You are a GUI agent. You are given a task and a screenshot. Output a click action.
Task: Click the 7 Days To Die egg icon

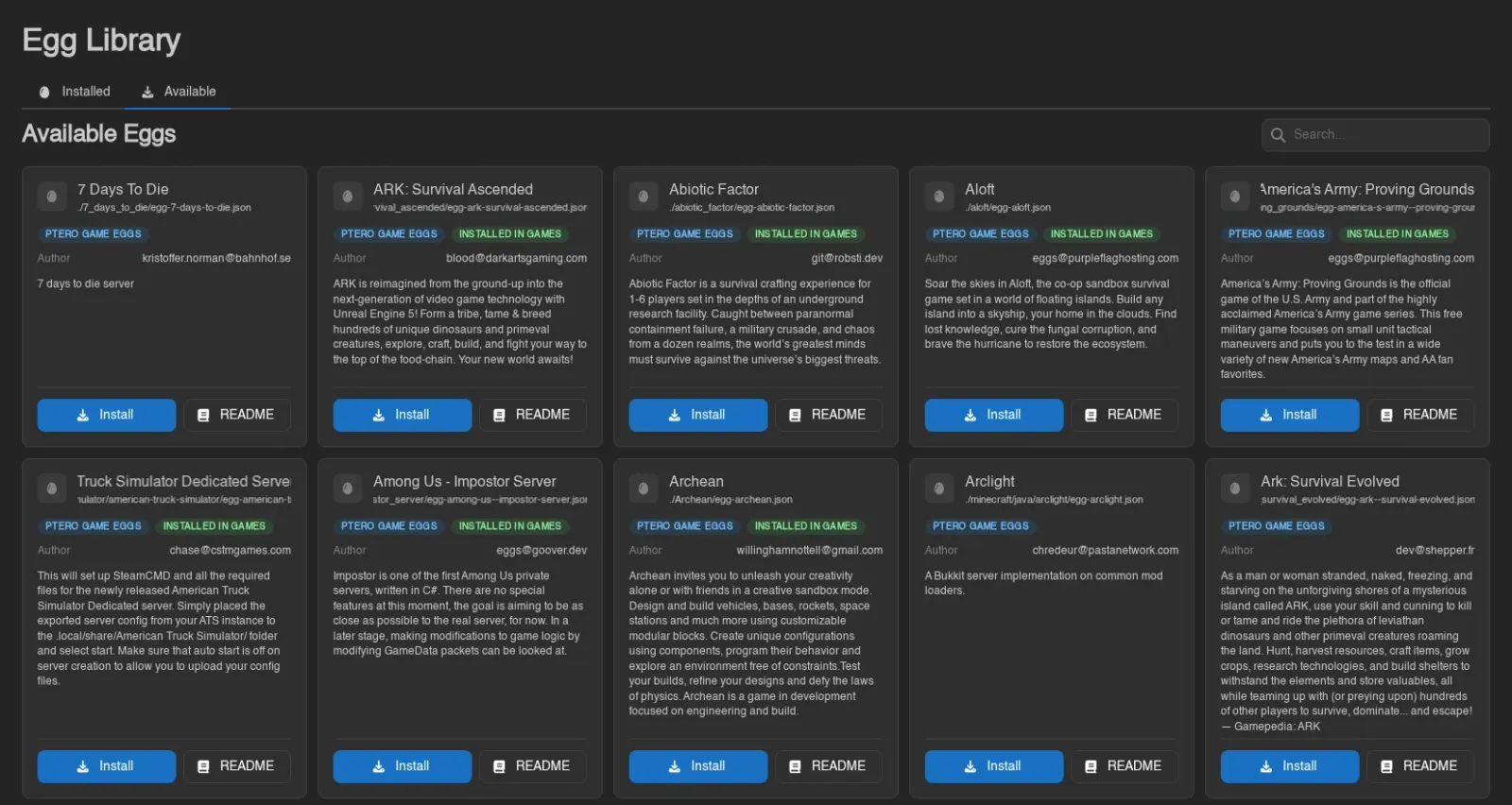[x=52, y=197]
